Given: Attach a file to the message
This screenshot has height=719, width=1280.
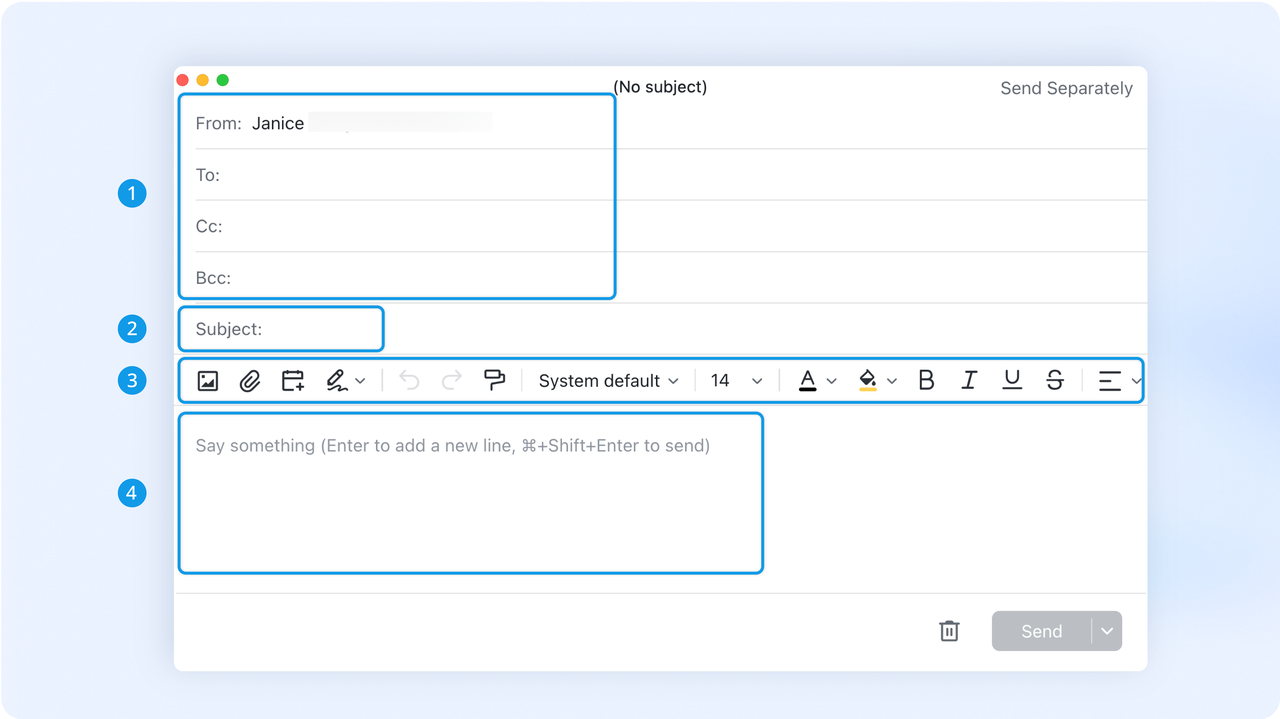Looking at the screenshot, I should (250, 380).
